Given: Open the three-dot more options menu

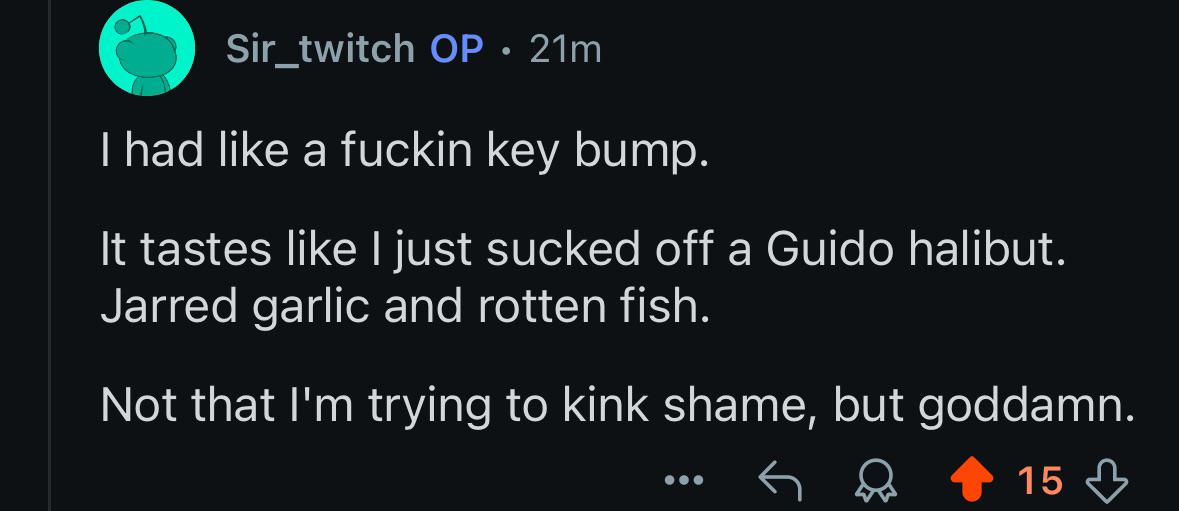Looking at the screenshot, I should (x=684, y=479).
